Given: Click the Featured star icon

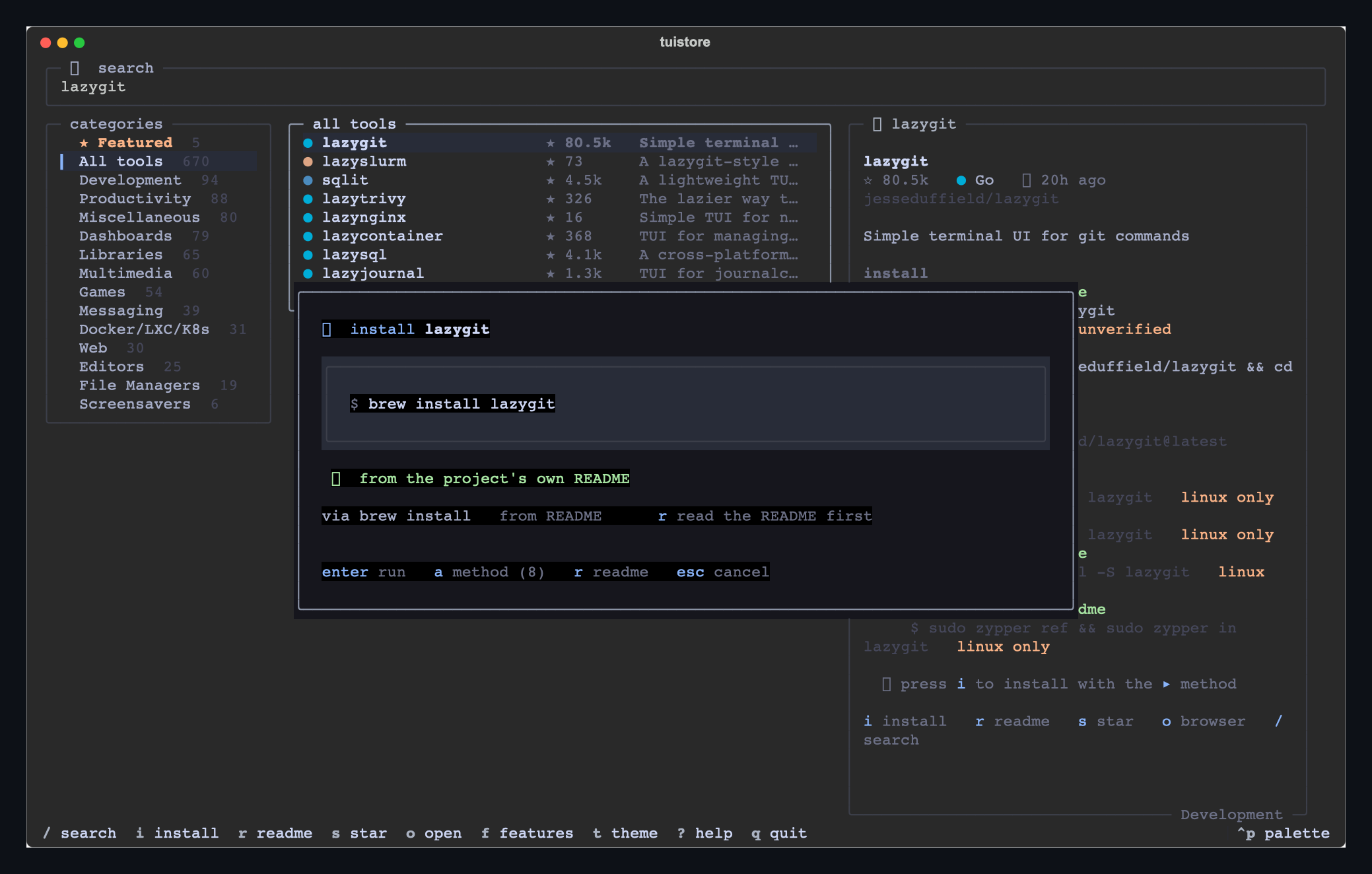Looking at the screenshot, I should [84, 143].
